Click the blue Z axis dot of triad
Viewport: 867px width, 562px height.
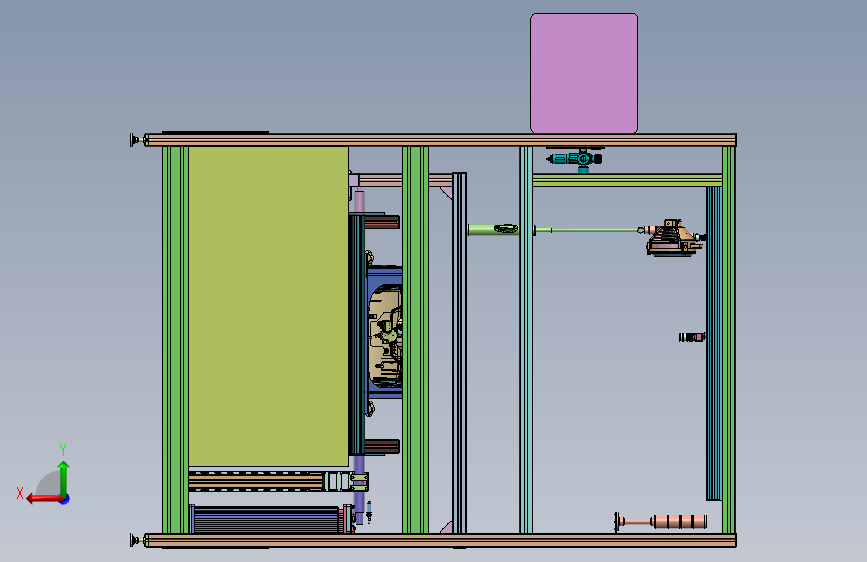pyautogui.click(x=65, y=499)
